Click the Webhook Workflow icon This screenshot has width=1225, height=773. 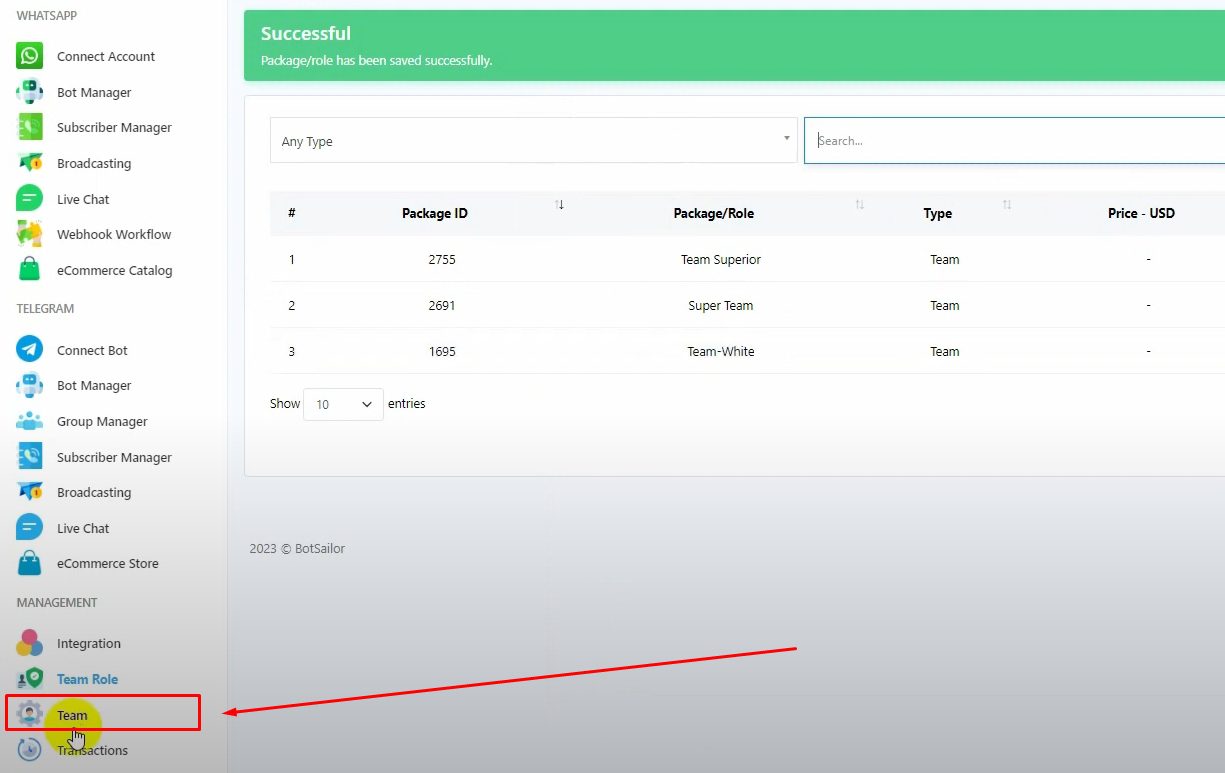click(30, 234)
